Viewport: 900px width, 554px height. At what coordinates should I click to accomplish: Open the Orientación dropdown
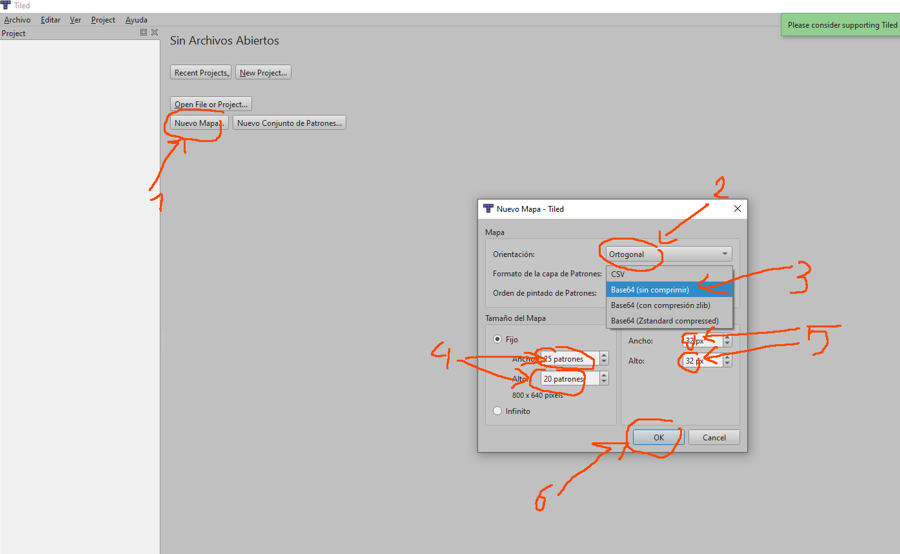pos(668,254)
